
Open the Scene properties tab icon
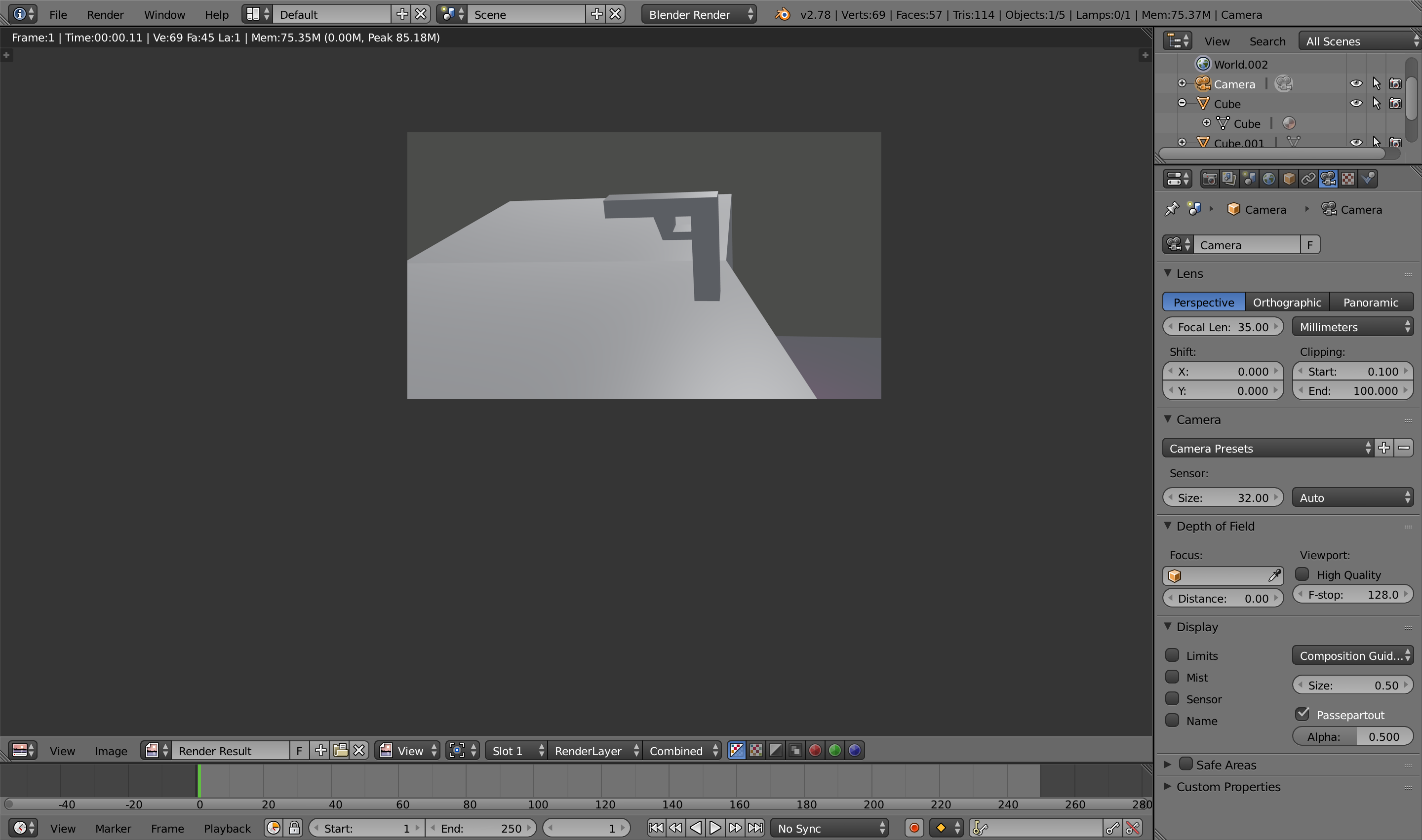coord(1249,179)
